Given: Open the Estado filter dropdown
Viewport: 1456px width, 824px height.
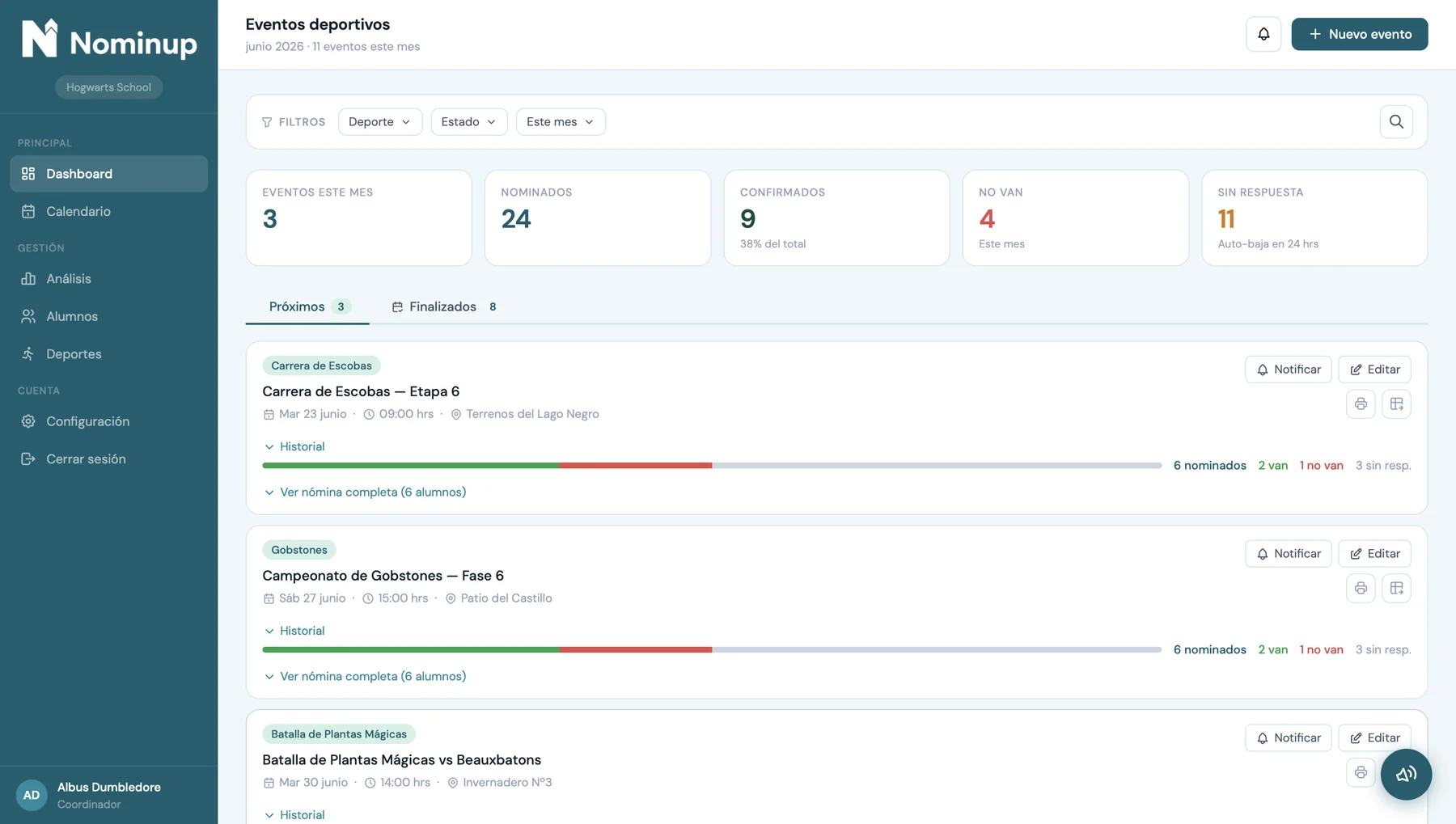Looking at the screenshot, I should click(469, 122).
